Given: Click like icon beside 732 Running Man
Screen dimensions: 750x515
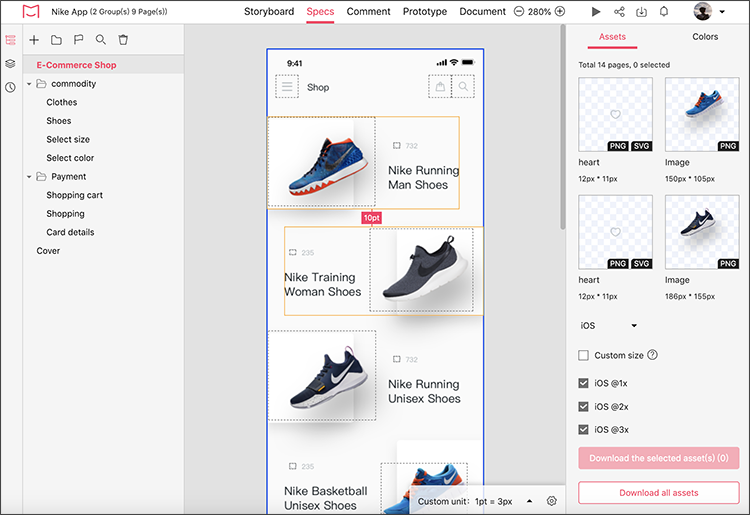Looking at the screenshot, I should (397, 145).
